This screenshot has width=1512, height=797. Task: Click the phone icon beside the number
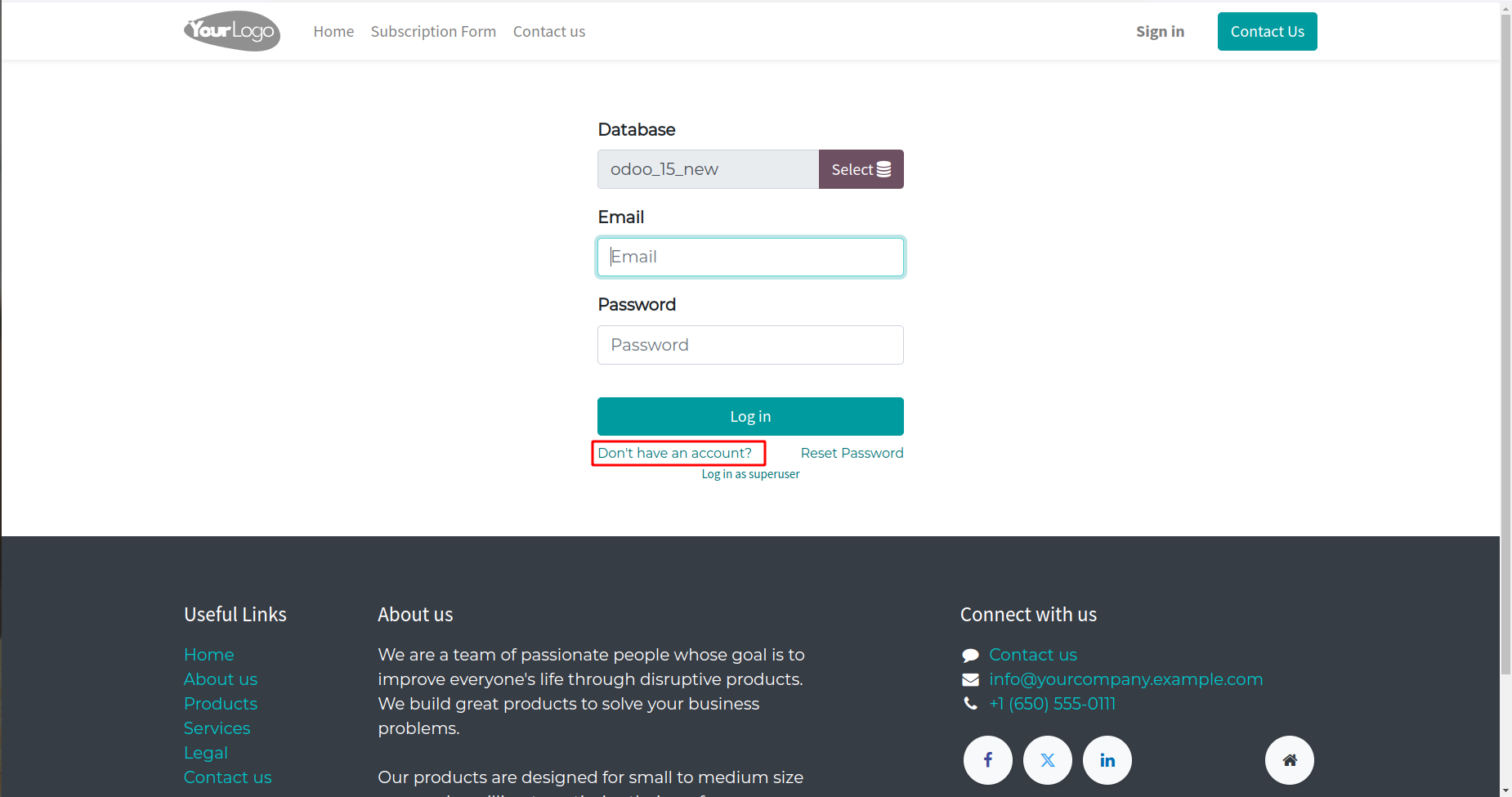(970, 704)
